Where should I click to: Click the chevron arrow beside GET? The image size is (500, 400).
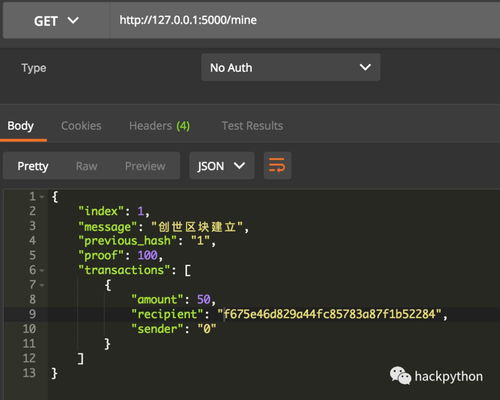pyautogui.click(x=73, y=21)
